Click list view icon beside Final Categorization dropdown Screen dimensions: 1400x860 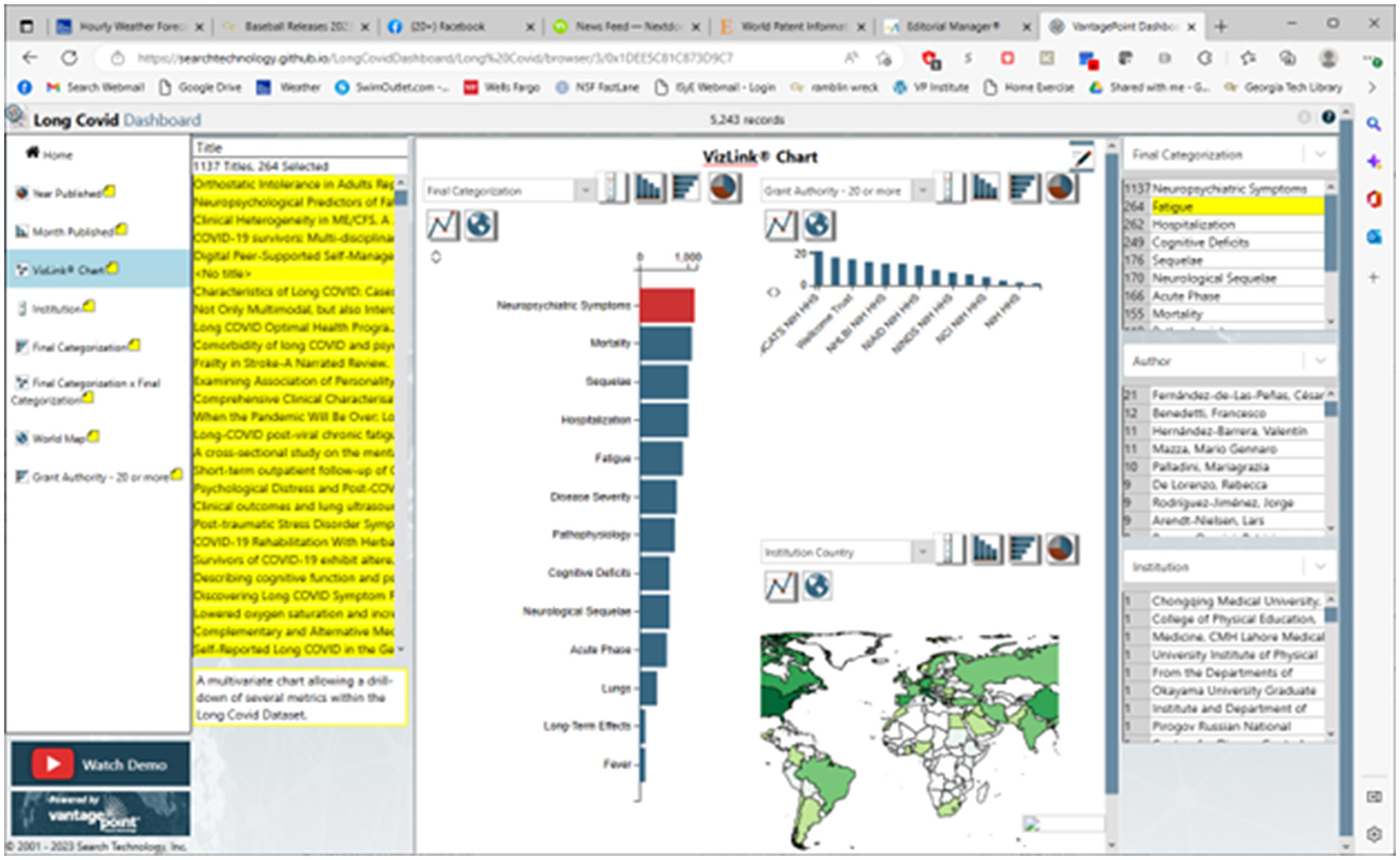click(x=612, y=188)
